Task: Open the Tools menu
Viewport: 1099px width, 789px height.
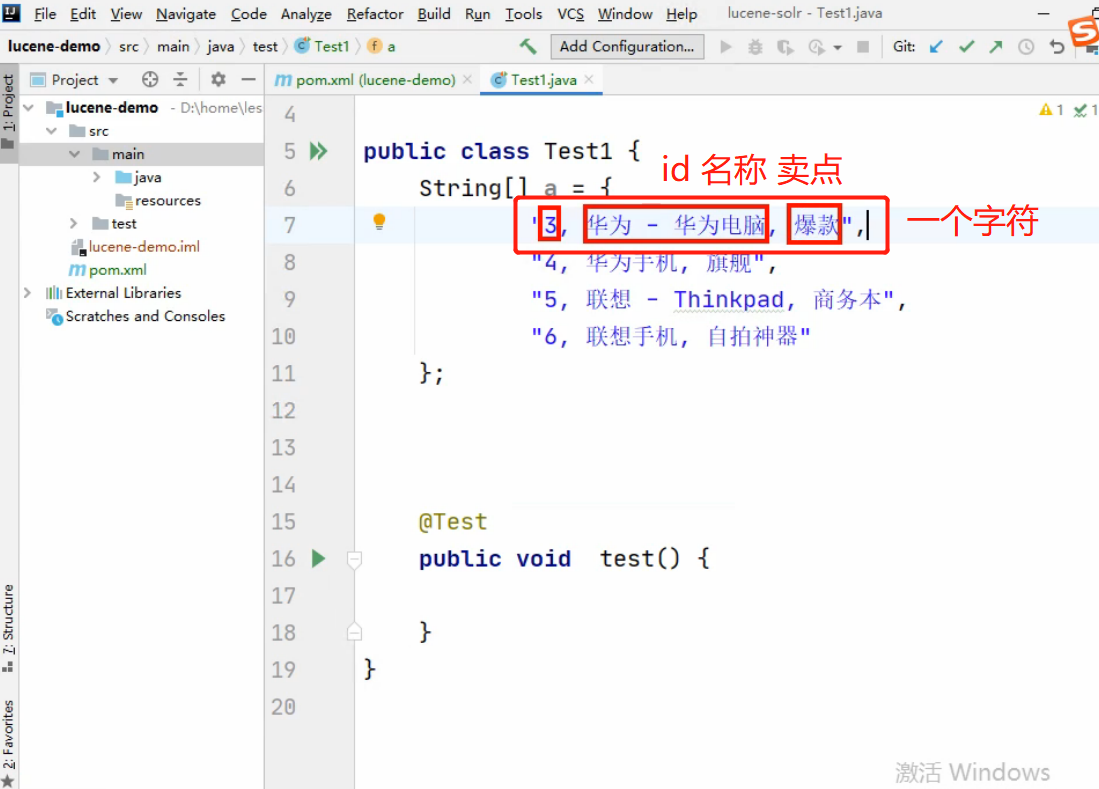Action: 524,14
